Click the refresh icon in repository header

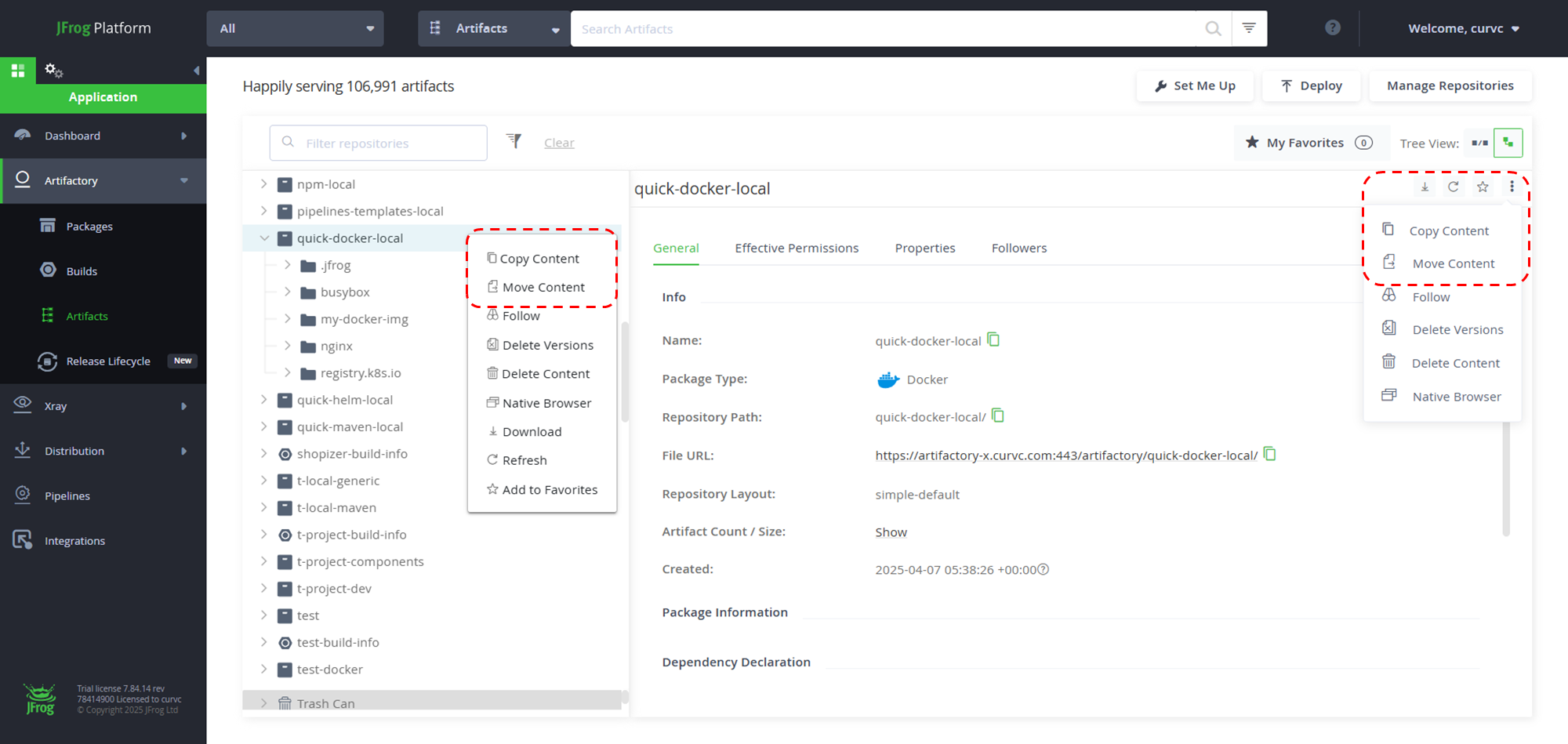tap(1453, 187)
